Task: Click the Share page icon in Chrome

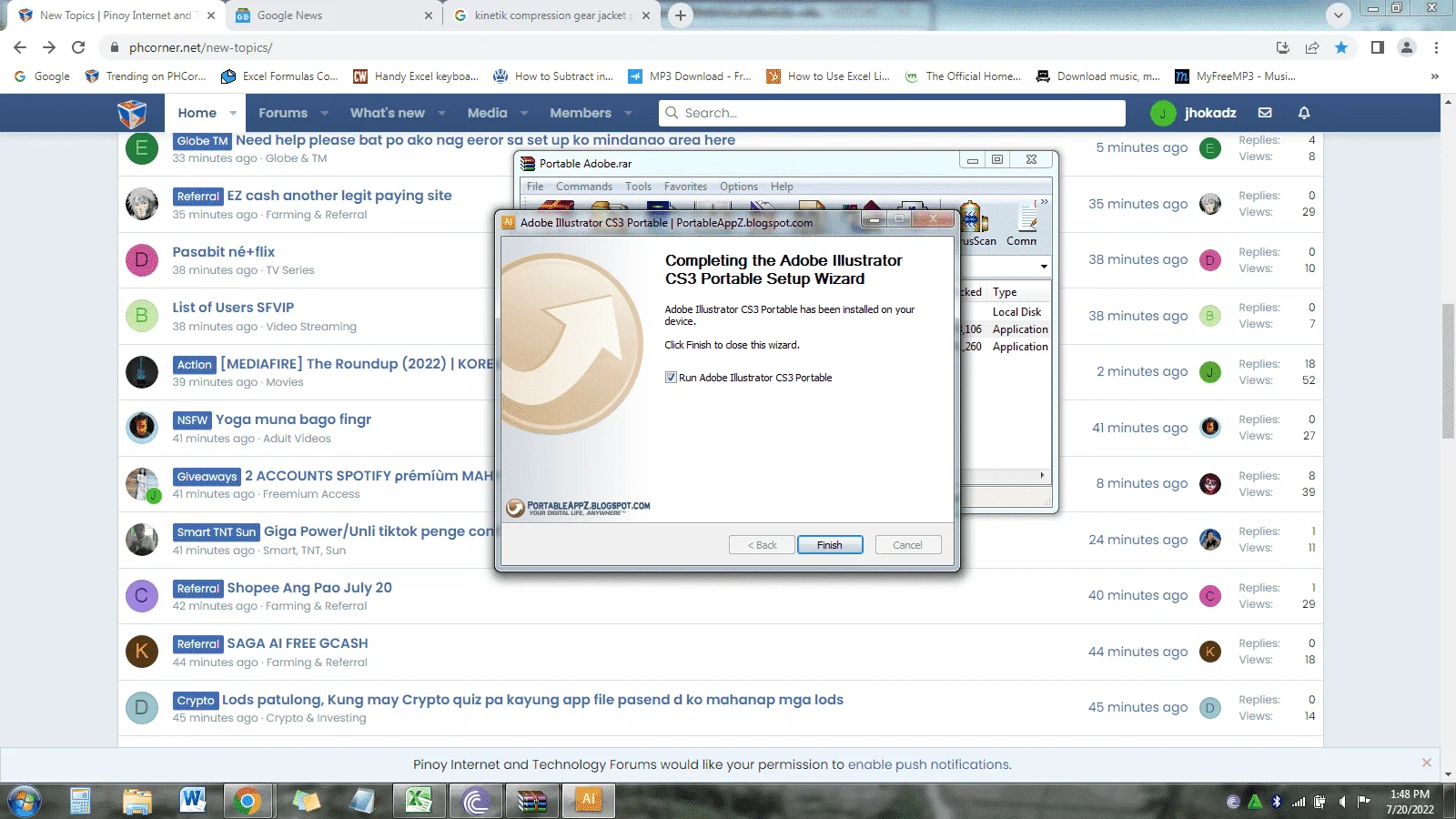Action: coord(1312,47)
